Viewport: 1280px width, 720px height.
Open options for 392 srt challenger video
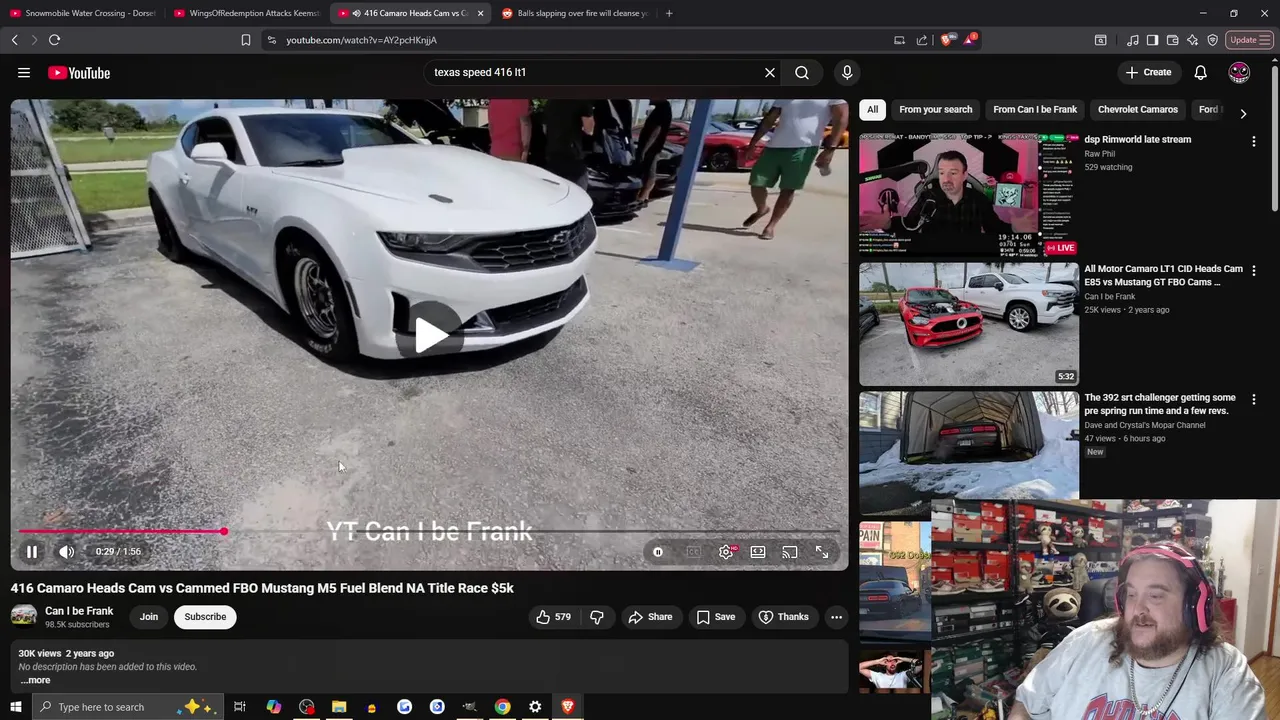[1253, 399]
